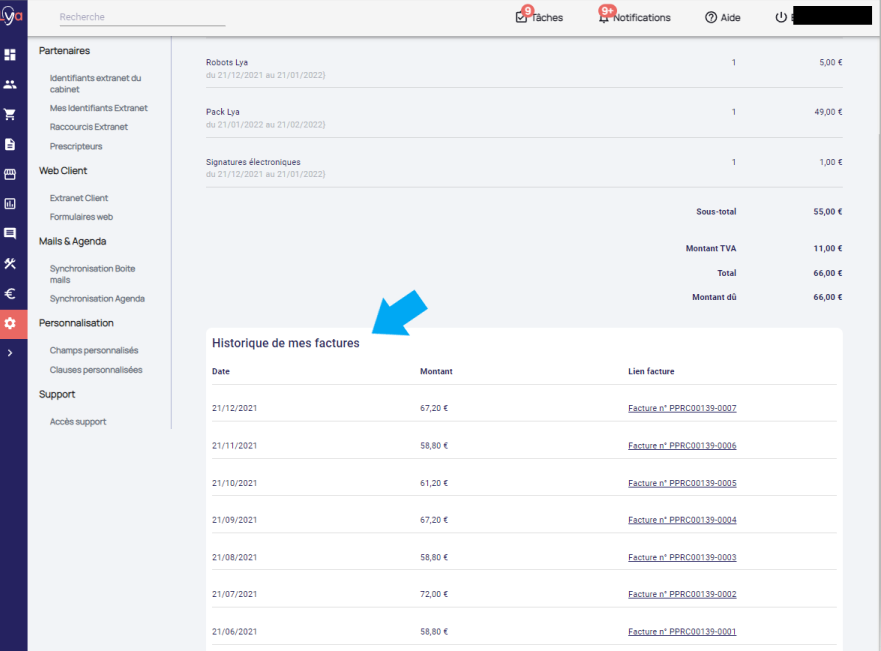Select the Partenaires section heading
The image size is (881, 651).
click(64, 51)
